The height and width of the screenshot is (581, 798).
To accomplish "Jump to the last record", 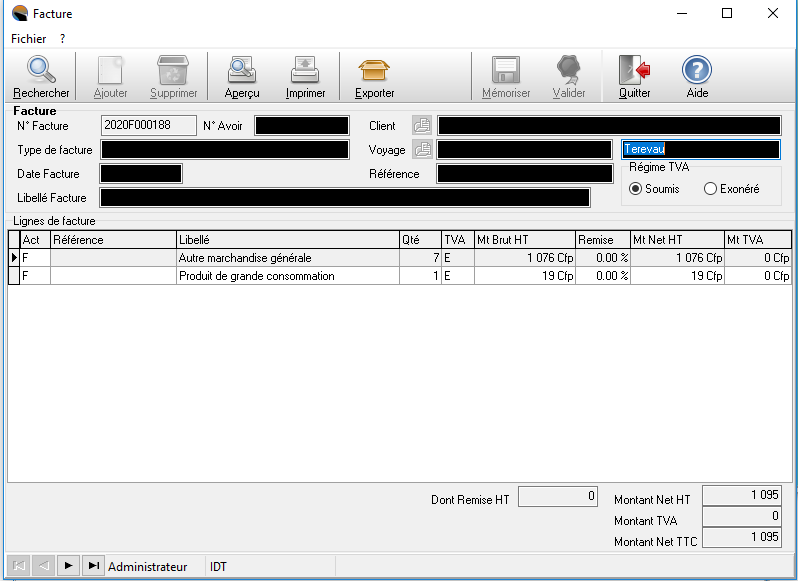I will click(x=93, y=566).
